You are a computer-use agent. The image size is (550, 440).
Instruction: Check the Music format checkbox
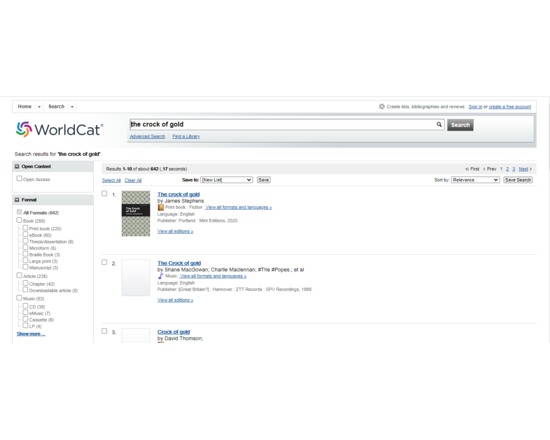pyautogui.click(x=19, y=298)
